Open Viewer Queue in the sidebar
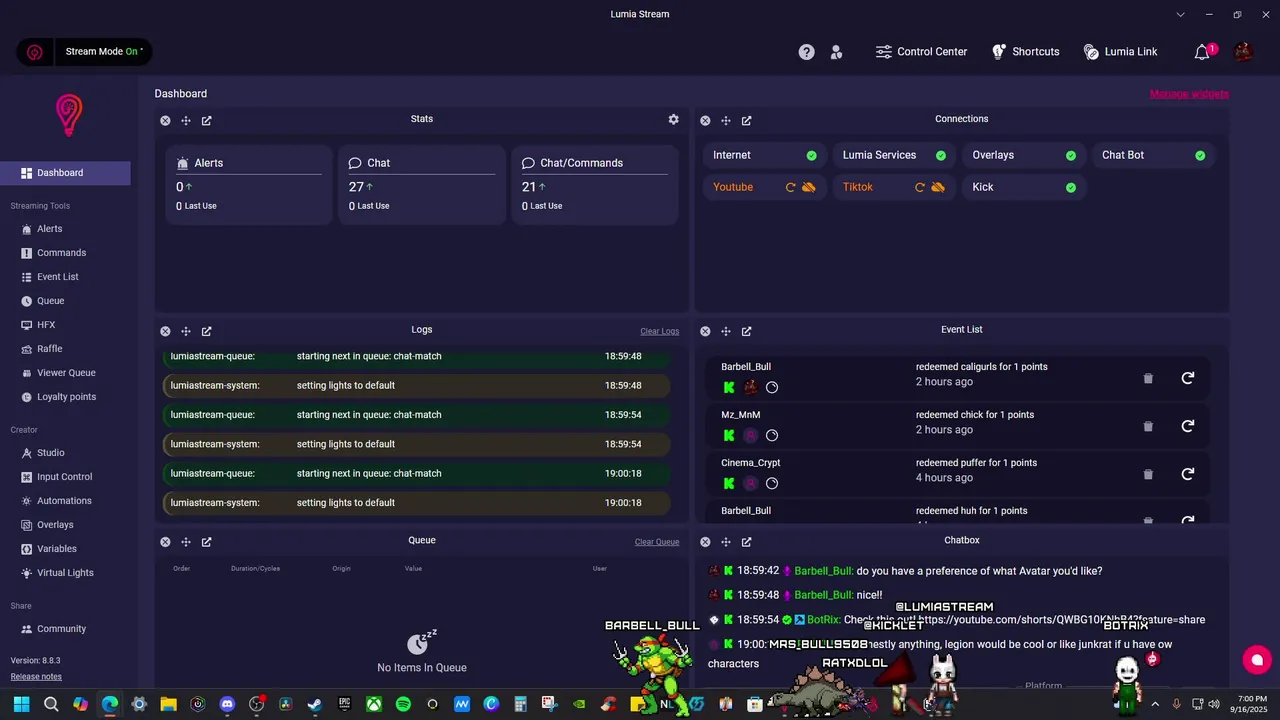The height and width of the screenshot is (720, 1280). click(x=65, y=373)
